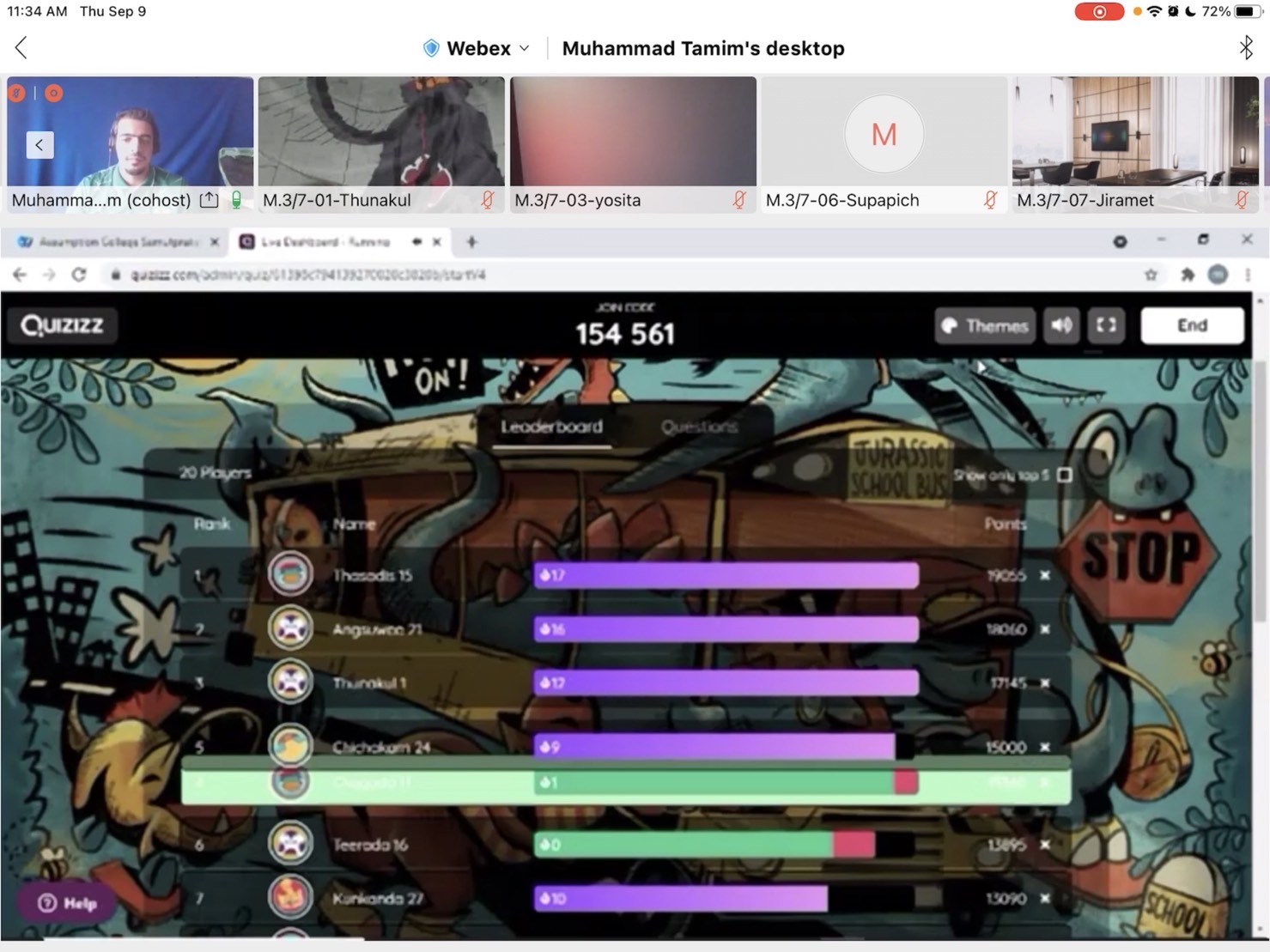Click the highlighted green leaderboard row

point(626,783)
